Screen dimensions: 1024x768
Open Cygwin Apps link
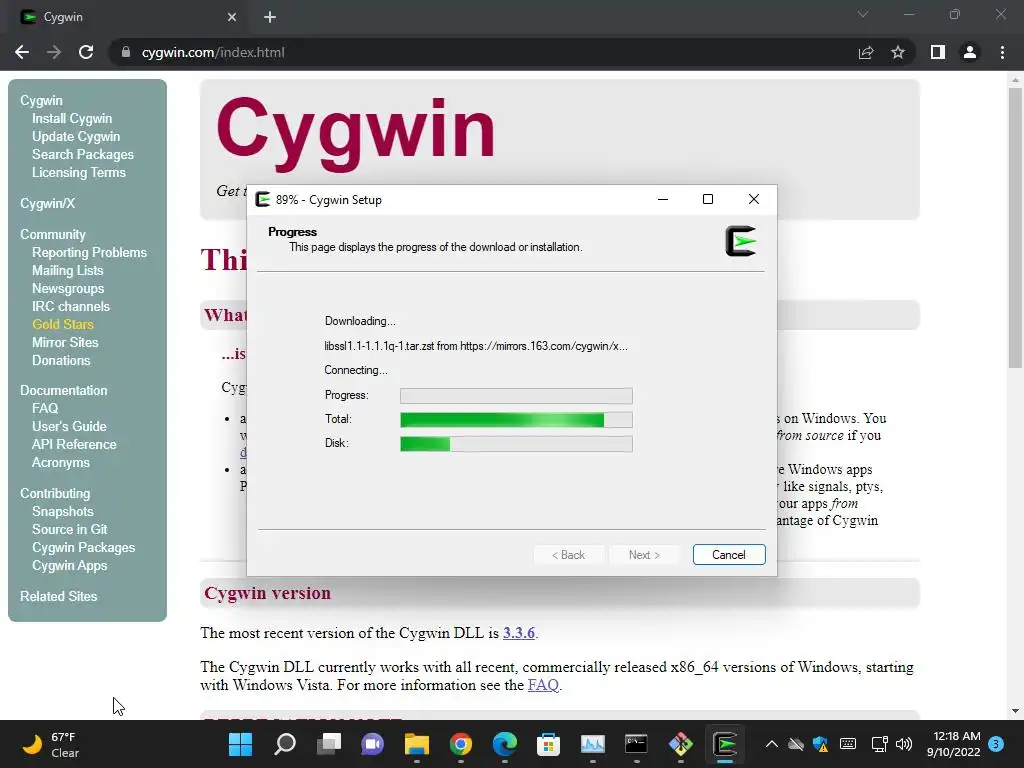tap(69, 566)
